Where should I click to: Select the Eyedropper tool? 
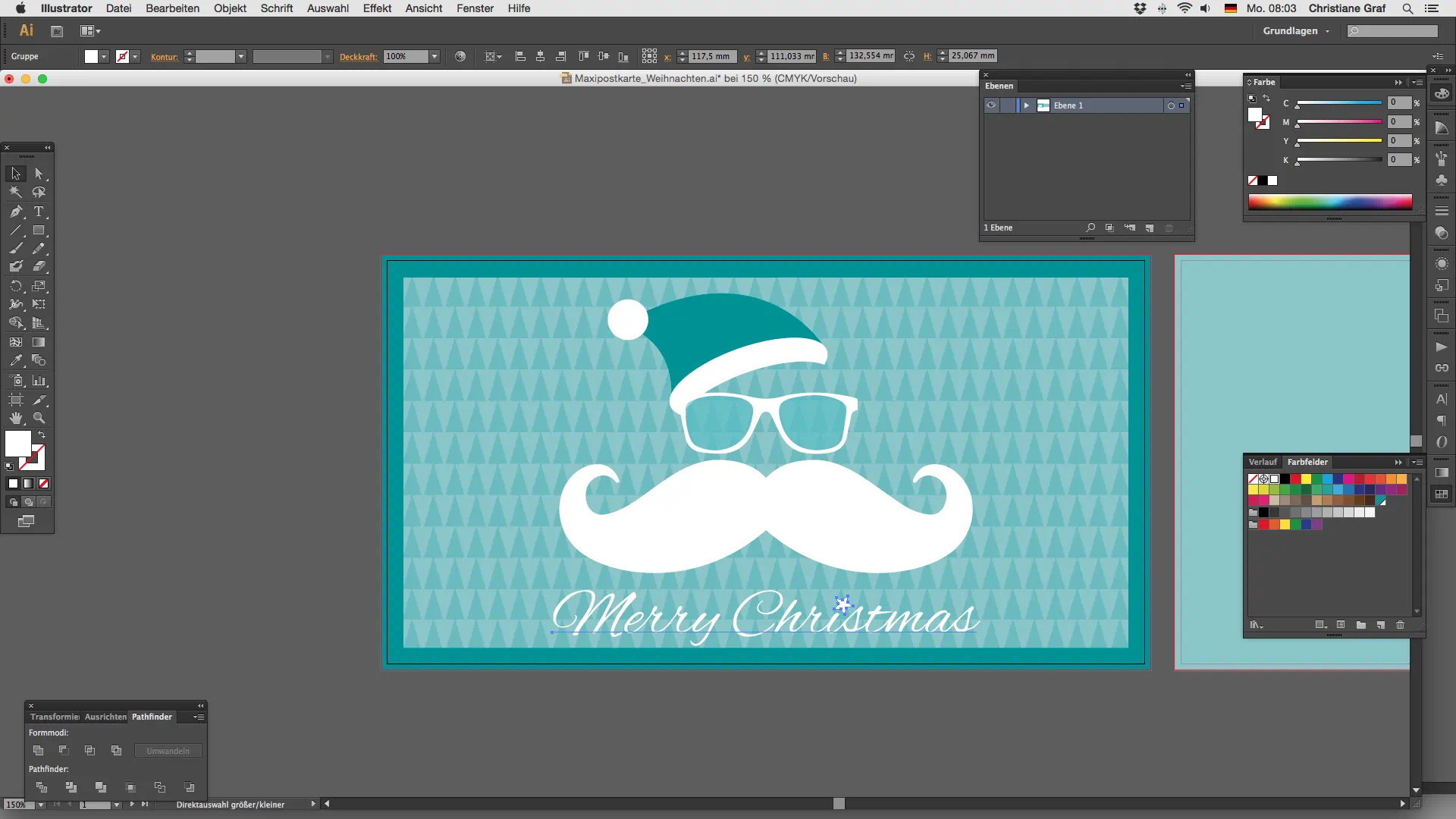click(15, 361)
